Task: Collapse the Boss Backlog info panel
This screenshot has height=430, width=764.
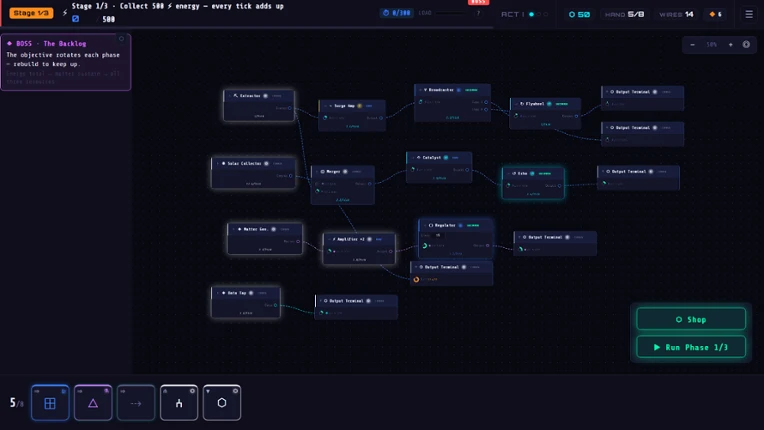Action: (x=121, y=38)
